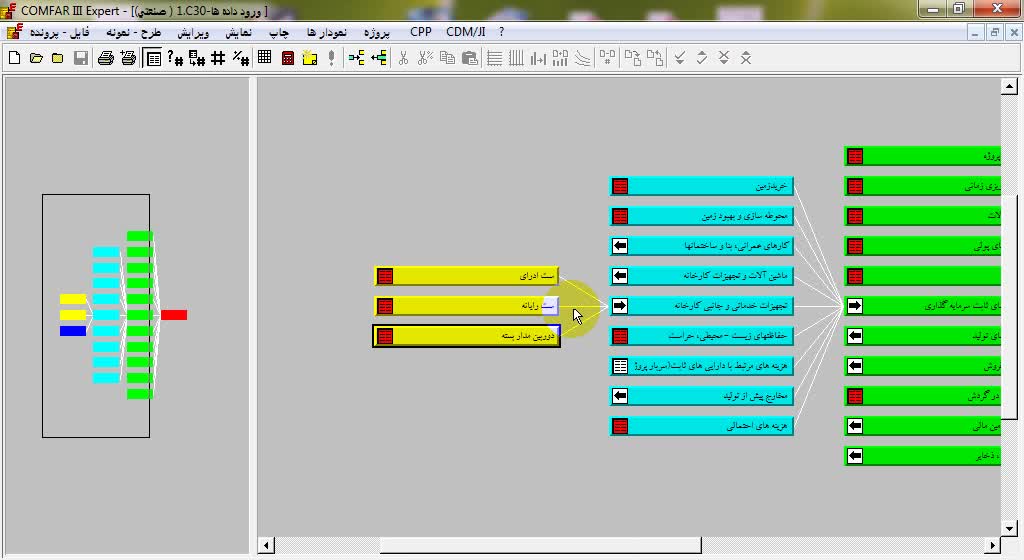Collapse the تجهیزات خدماتی و جانبی کارخانه node arrow
This screenshot has width=1024, height=560.
(620, 306)
